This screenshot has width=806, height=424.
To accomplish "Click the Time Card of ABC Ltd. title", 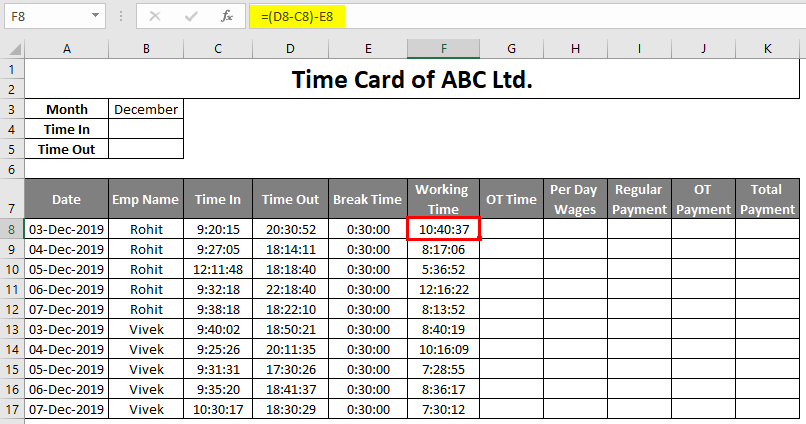I will tap(412, 80).
